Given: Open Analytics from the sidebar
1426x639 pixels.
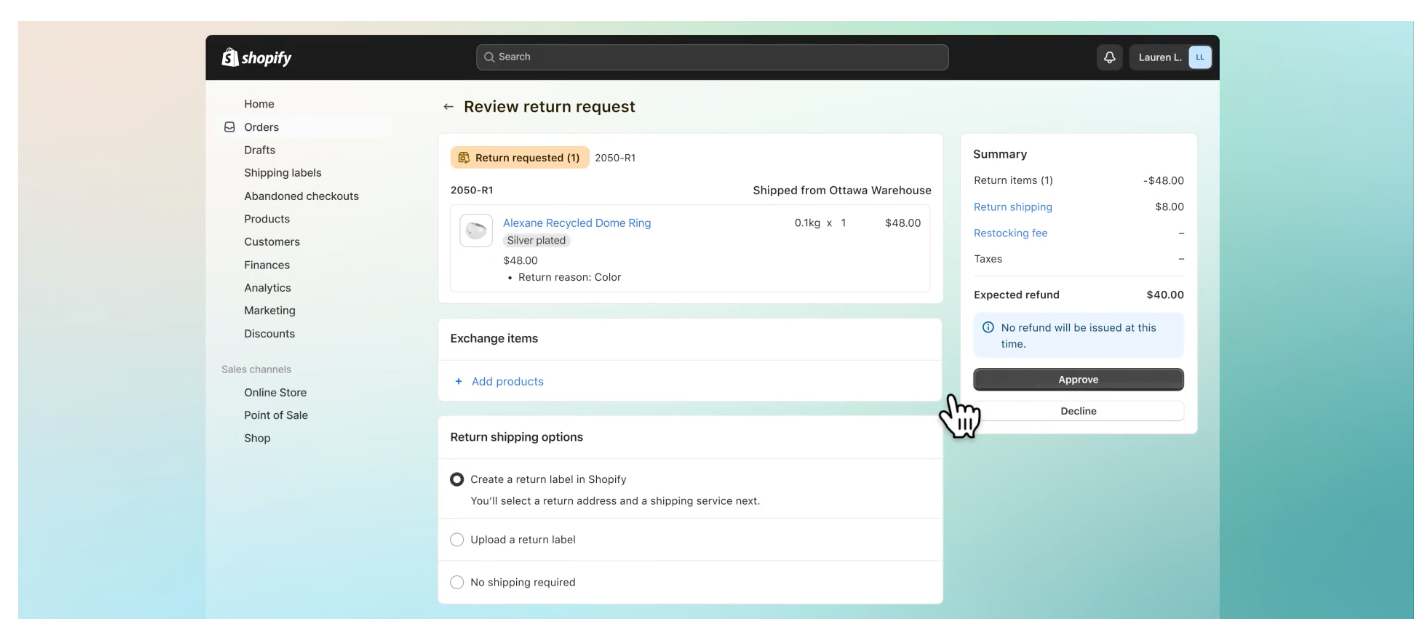Looking at the screenshot, I should (267, 288).
